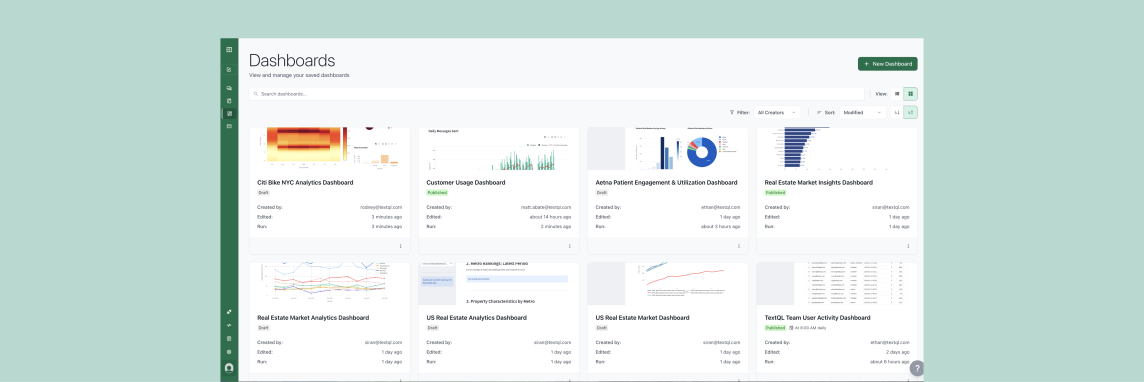Open the sidebar icon below the Dashboards icon

[229, 126]
